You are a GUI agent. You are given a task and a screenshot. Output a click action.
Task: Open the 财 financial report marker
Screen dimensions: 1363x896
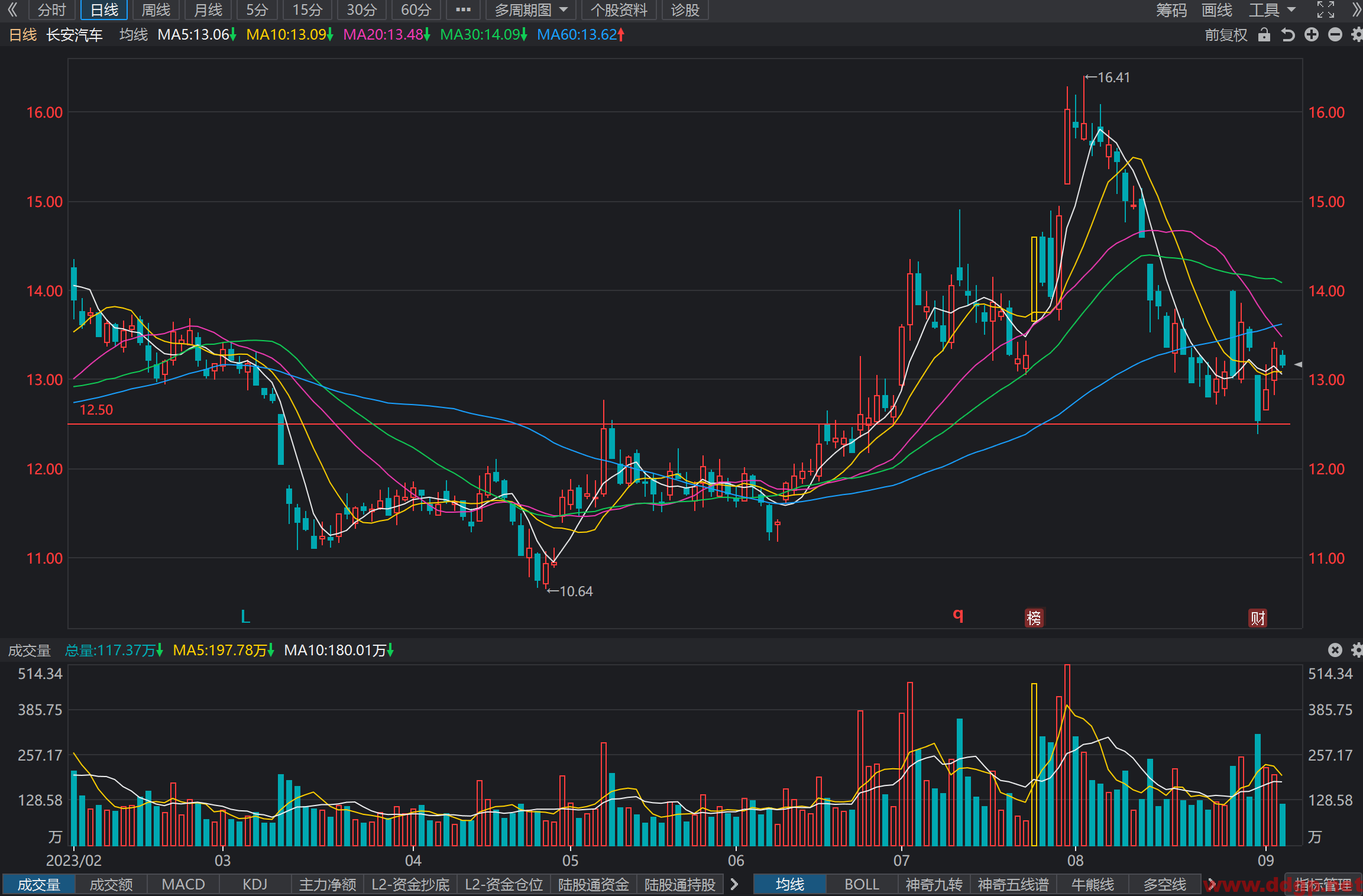point(1258,618)
